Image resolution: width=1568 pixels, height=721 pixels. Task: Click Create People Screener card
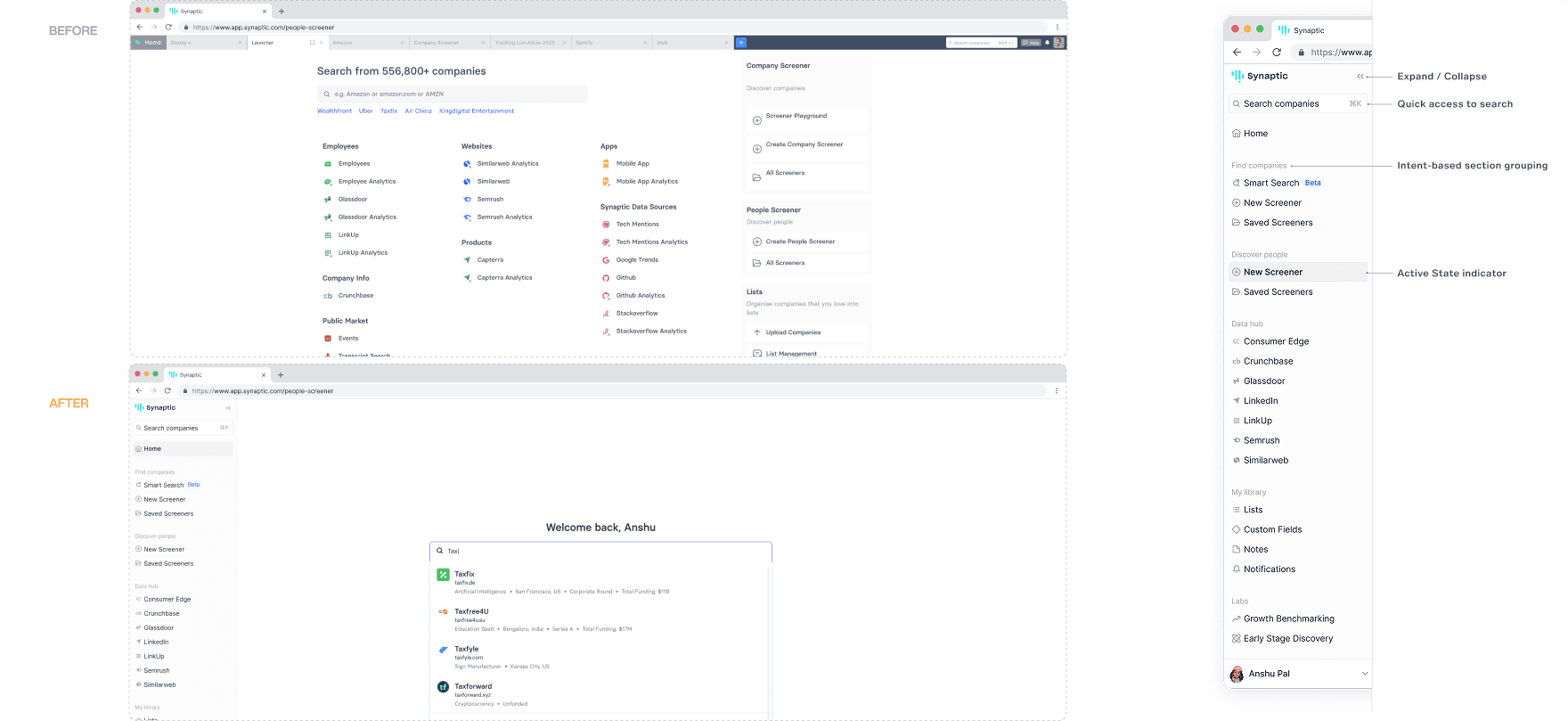tap(806, 242)
